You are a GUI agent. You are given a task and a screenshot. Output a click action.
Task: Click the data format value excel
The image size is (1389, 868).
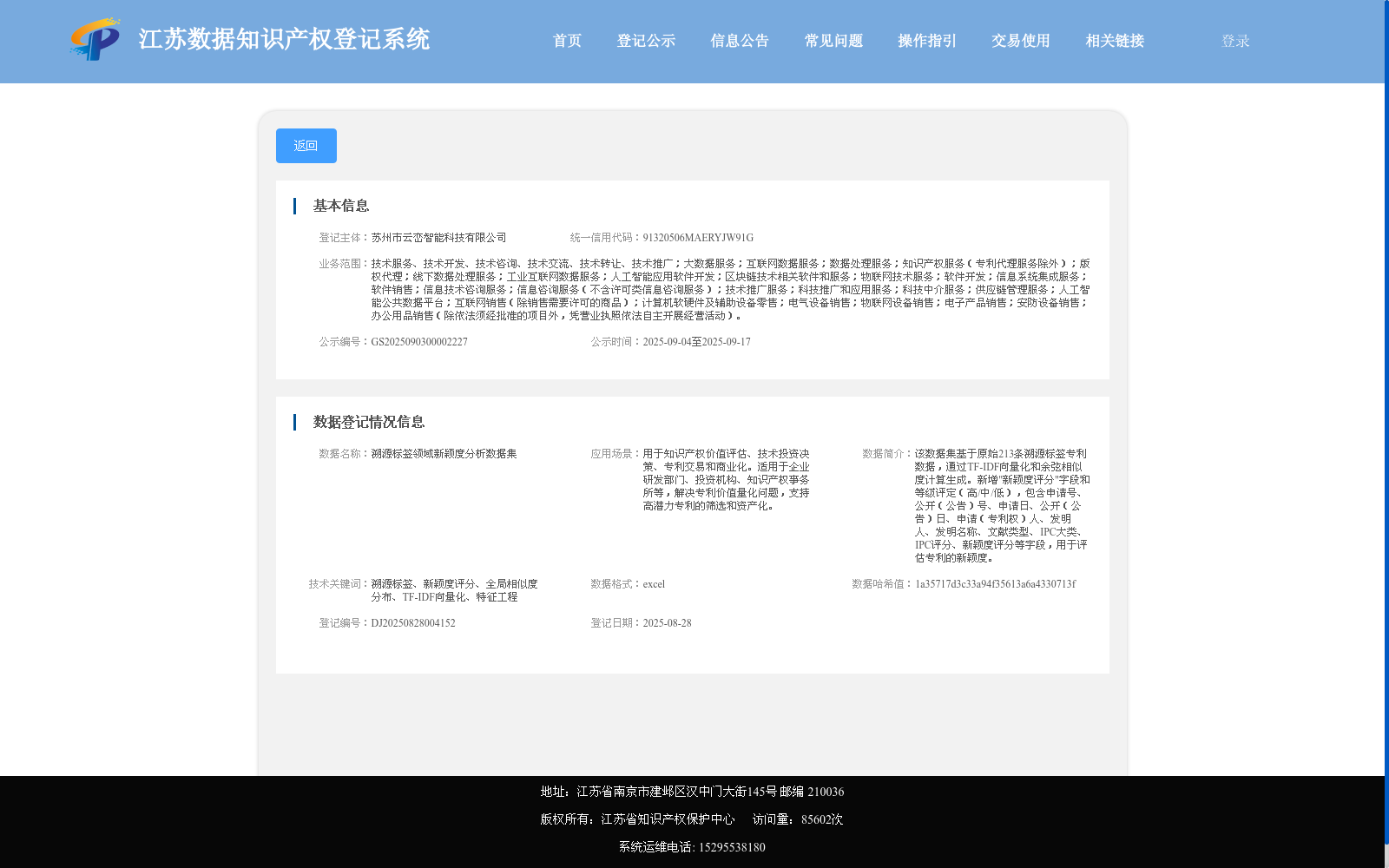654,584
